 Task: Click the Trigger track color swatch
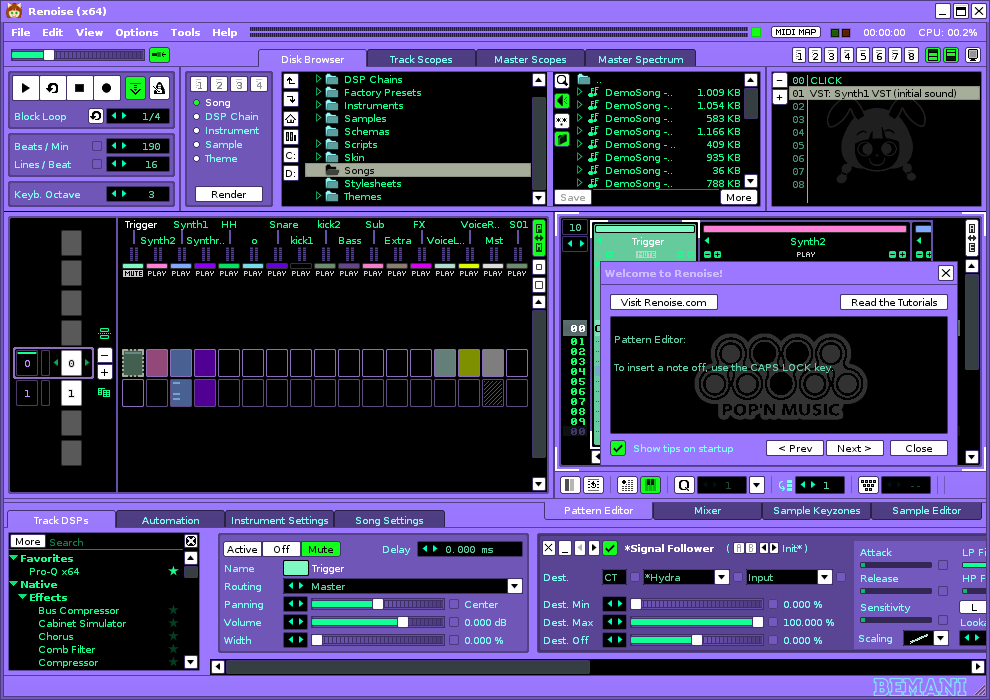pos(295,568)
